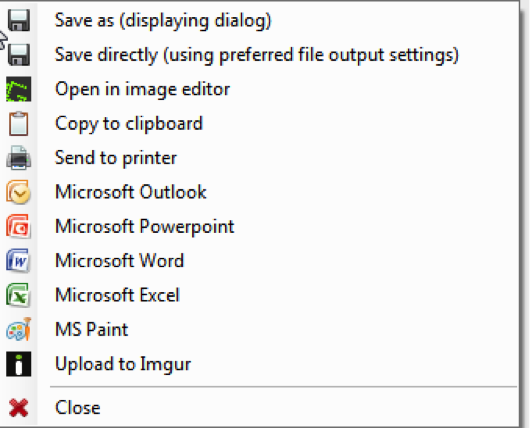Viewport: 530px width, 429px height.
Task: Click the red Powerpoint icon
Action: tap(19, 226)
